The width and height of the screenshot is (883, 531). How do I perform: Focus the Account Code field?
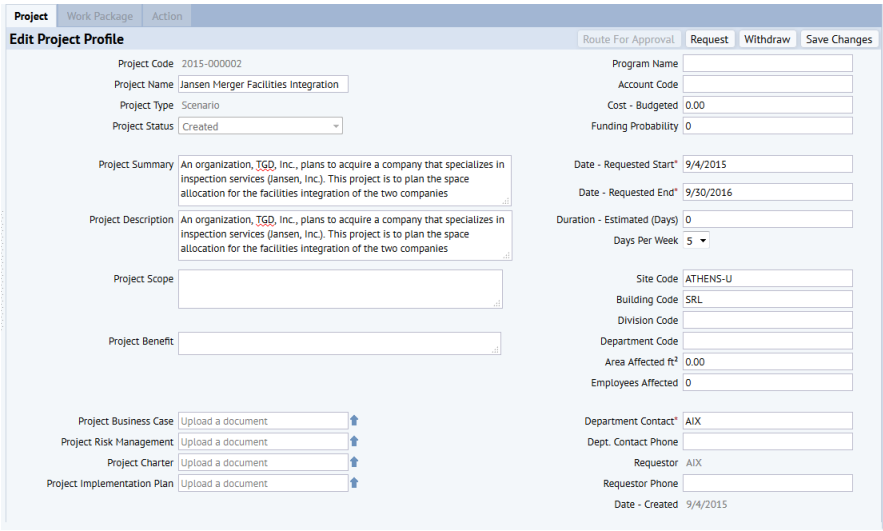coord(767,85)
